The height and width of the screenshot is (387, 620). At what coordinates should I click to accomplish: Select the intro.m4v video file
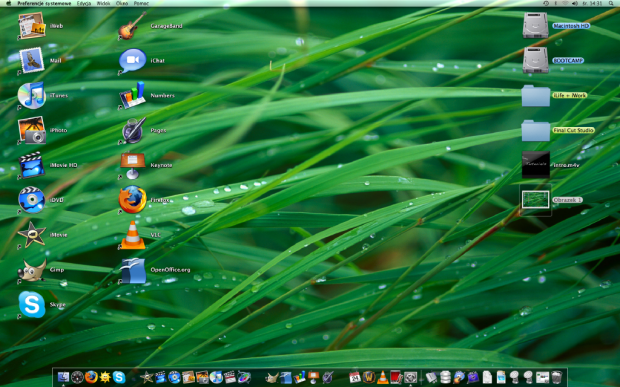point(535,165)
